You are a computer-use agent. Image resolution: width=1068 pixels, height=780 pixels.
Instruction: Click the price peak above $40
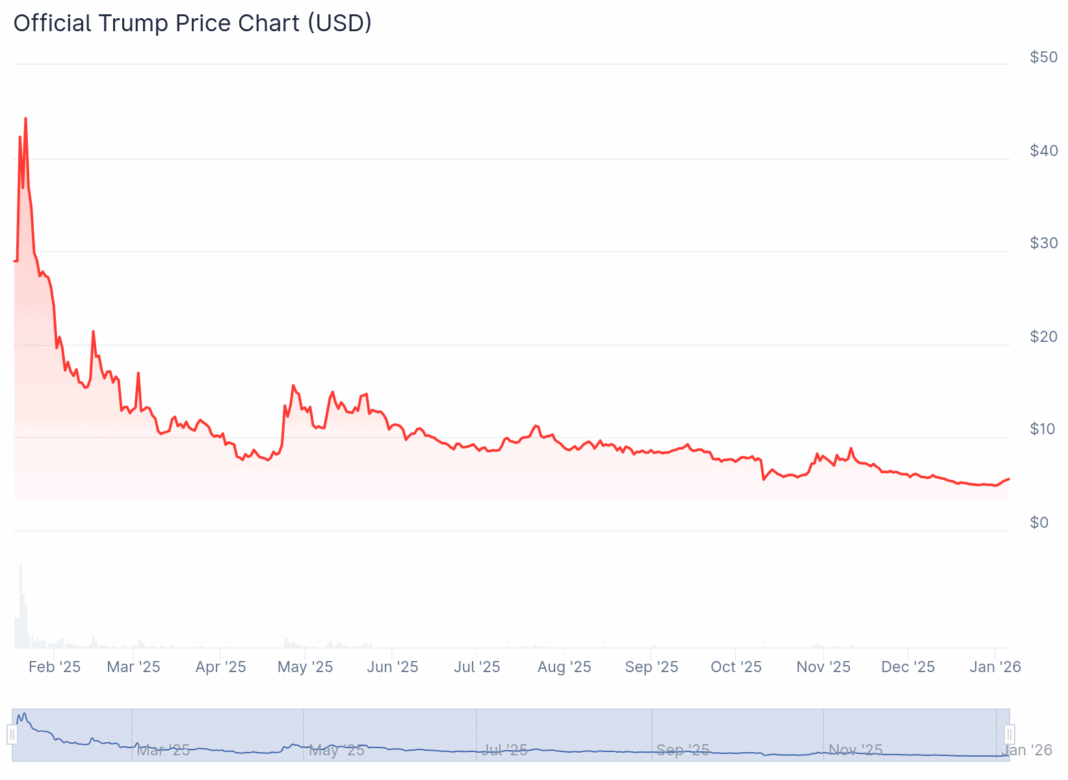[x=25, y=119]
